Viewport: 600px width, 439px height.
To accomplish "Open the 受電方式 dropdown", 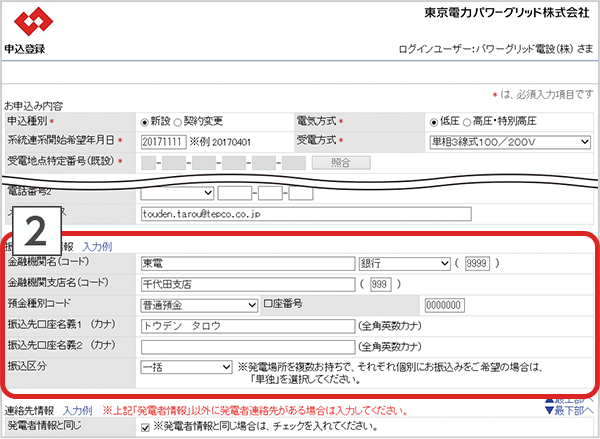I will point(510,142).
